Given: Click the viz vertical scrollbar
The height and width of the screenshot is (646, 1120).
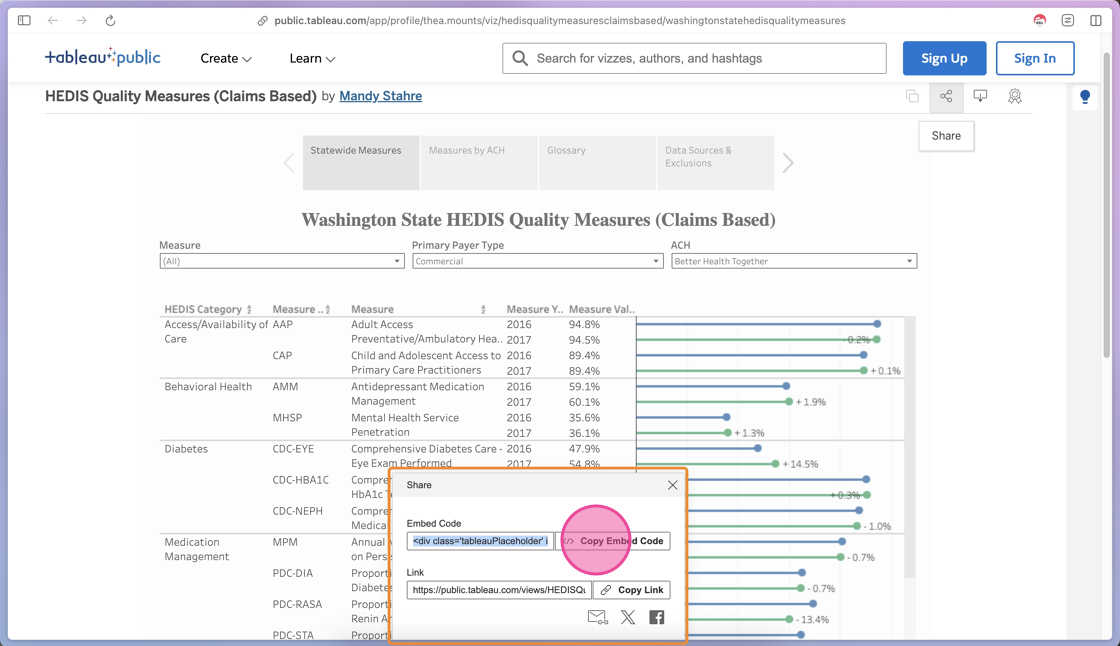Looking at the screenshot, I should tap(909, 447).
